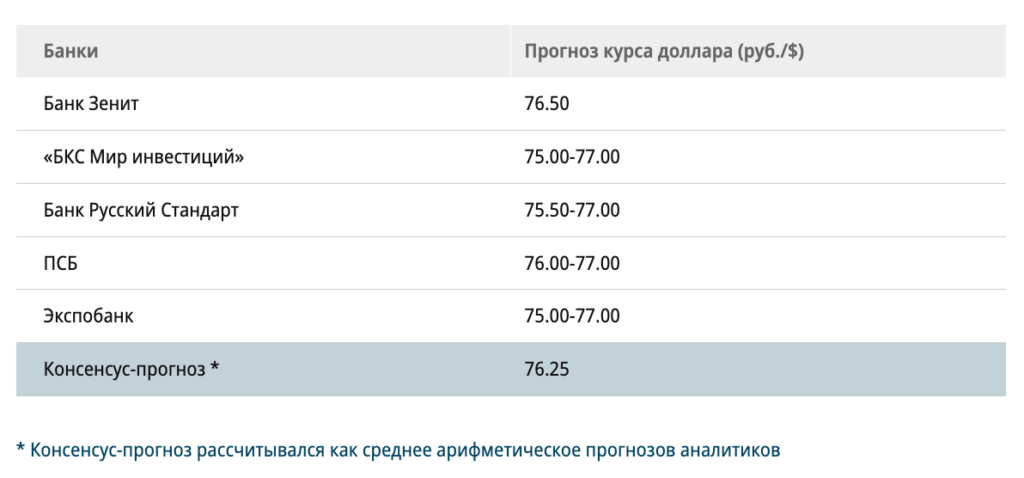Click the 75.50-77.00 forecast value
The image size is (1024, 478).
pos(572,210)
